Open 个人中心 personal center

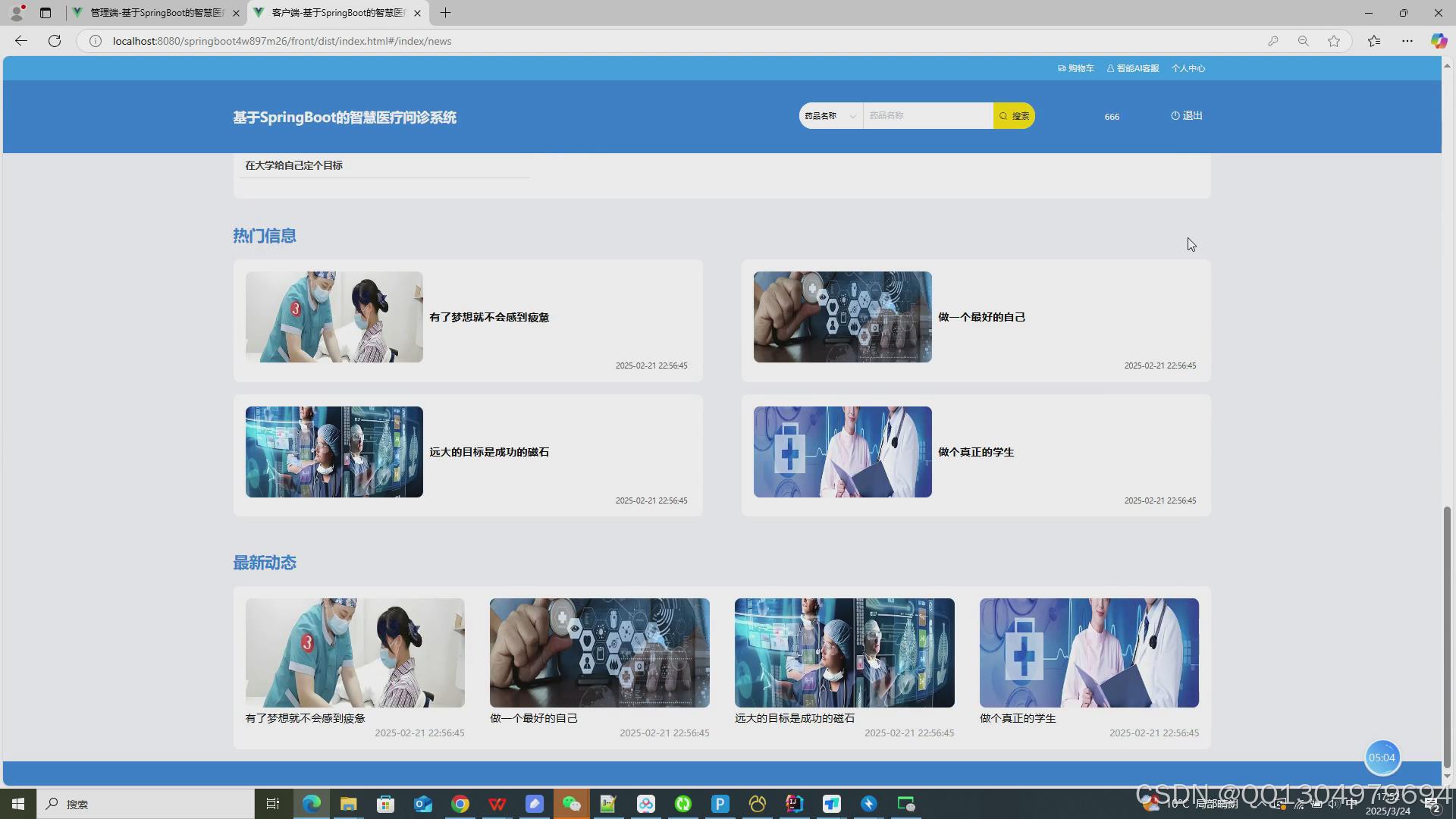tap(1188, 68)
